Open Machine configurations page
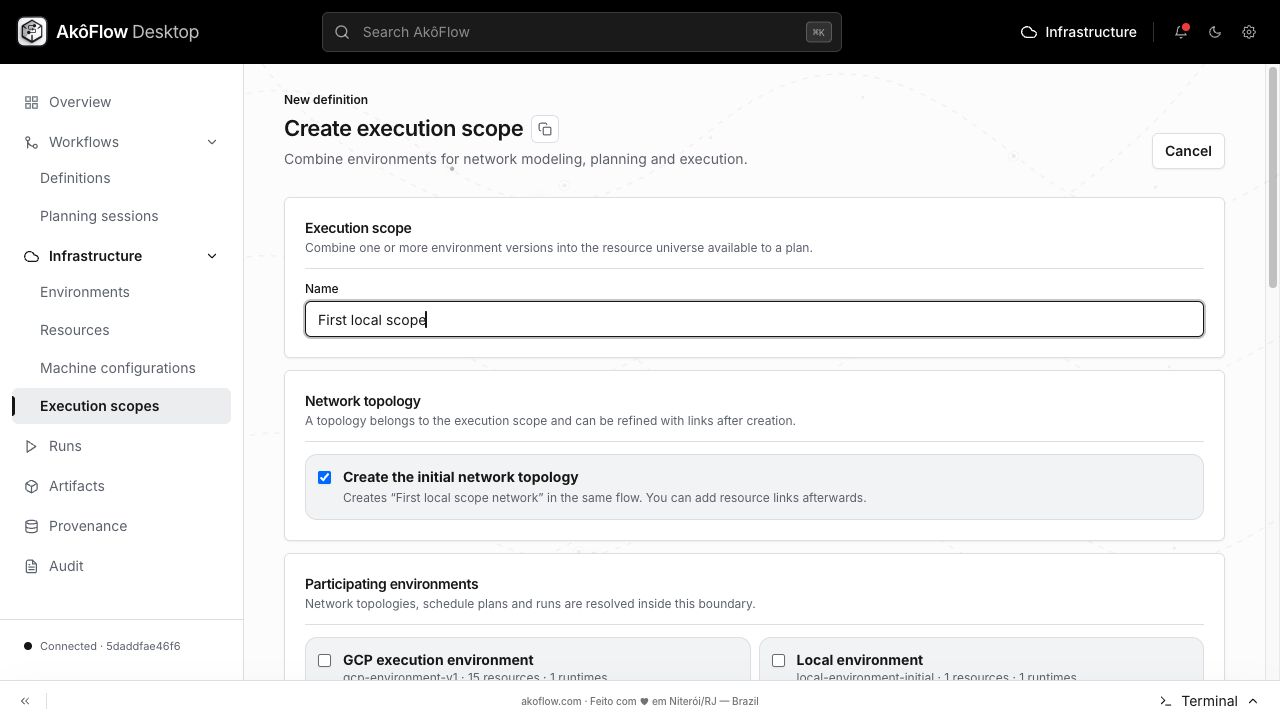The width and height of the screenshot is (1280, 720). 118,368
